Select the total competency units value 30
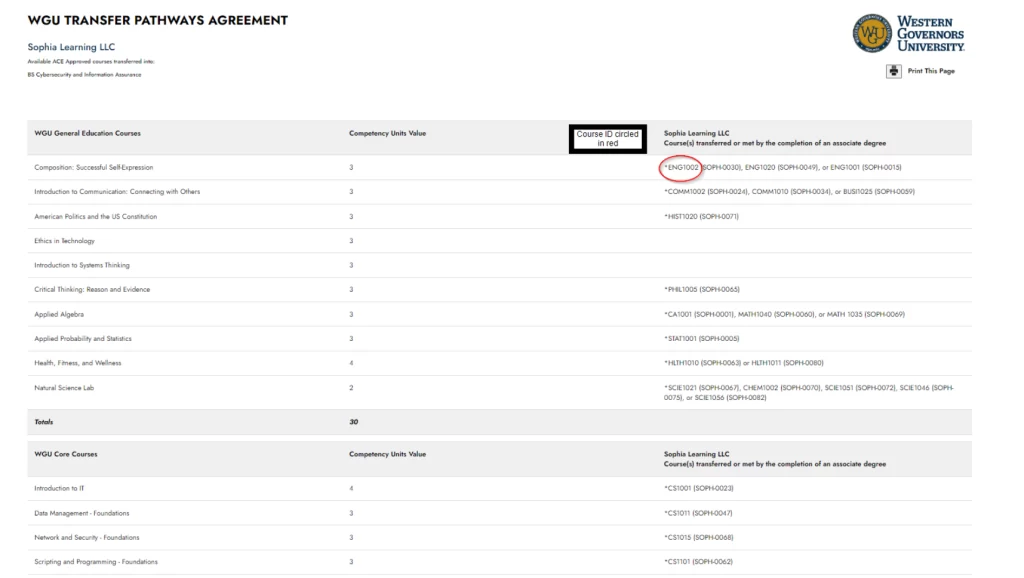 click(353, 422)
